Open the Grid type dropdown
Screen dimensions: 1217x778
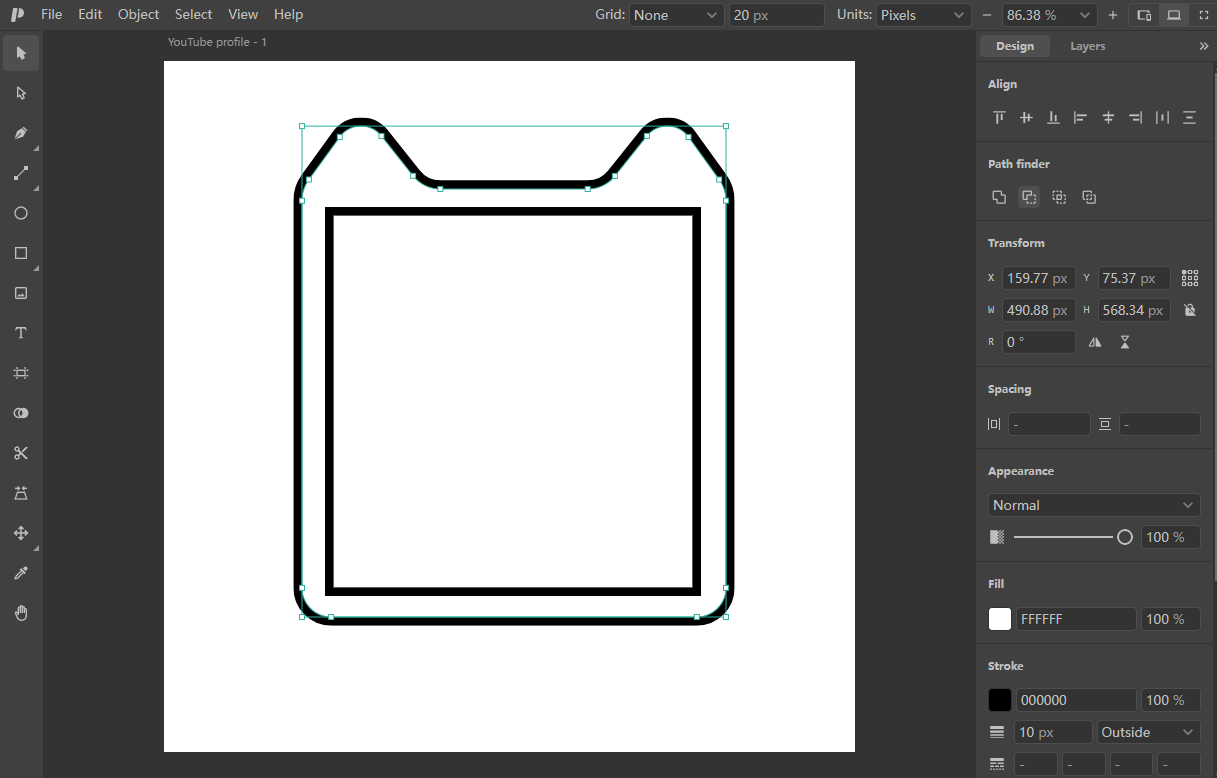point(676,15)
